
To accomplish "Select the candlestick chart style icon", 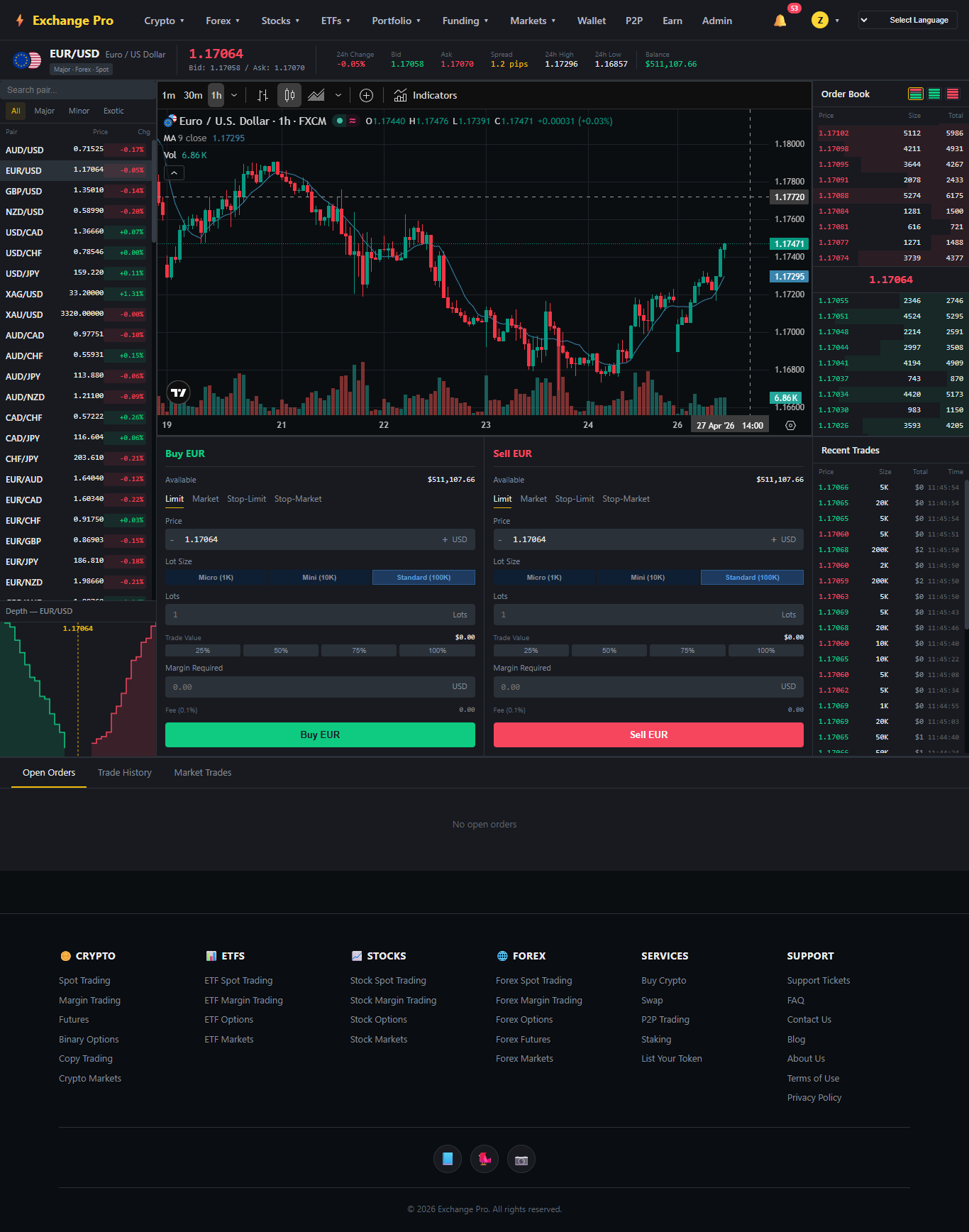I will (x=289, y=95).
